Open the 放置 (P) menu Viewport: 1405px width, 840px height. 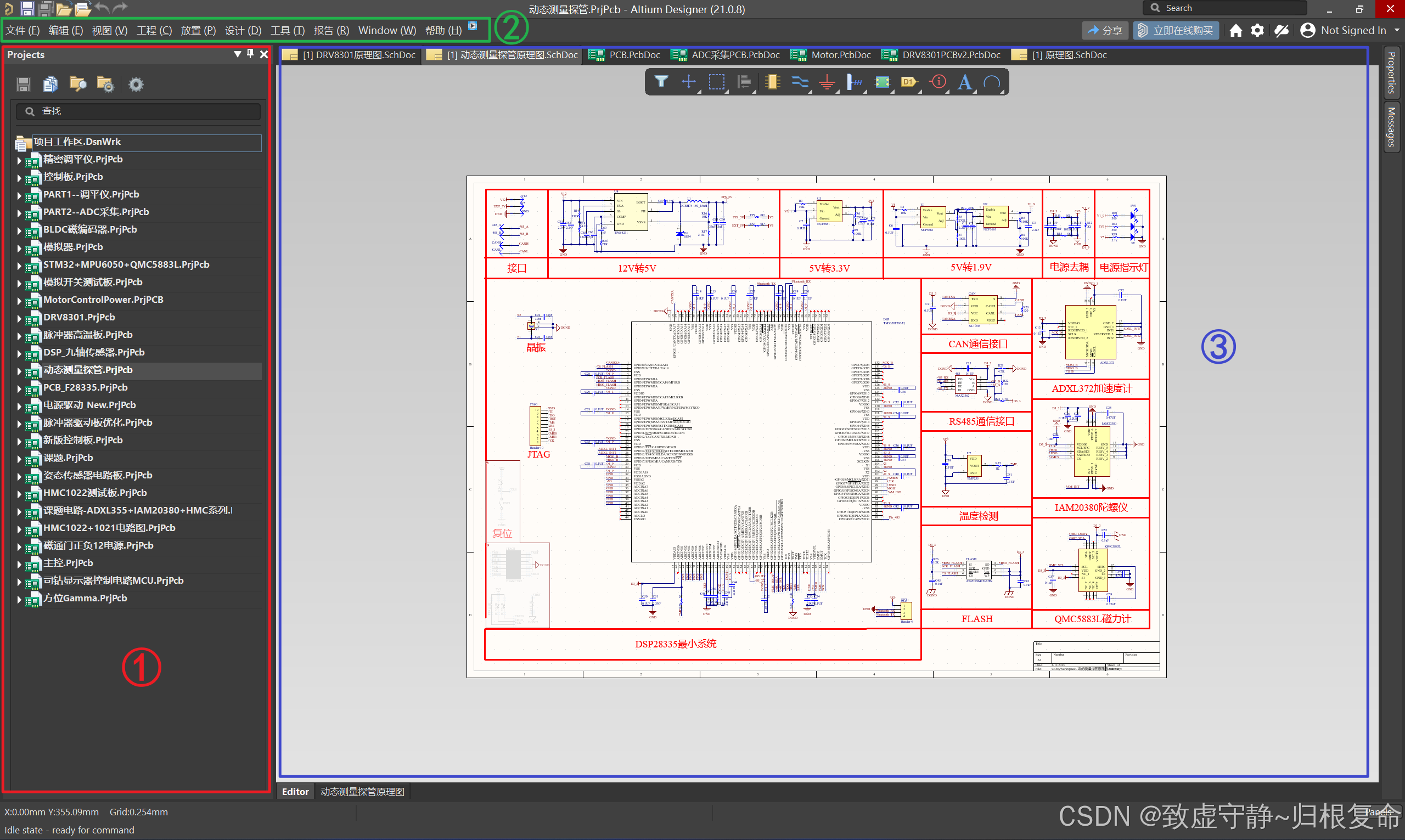coord(198,31)
